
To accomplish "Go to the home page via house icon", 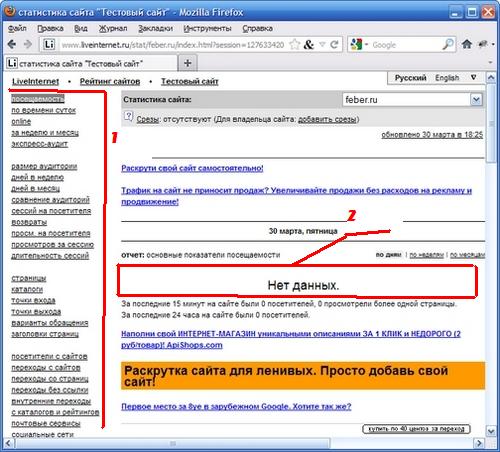I will pyautogui.click(x=467, y=44).
